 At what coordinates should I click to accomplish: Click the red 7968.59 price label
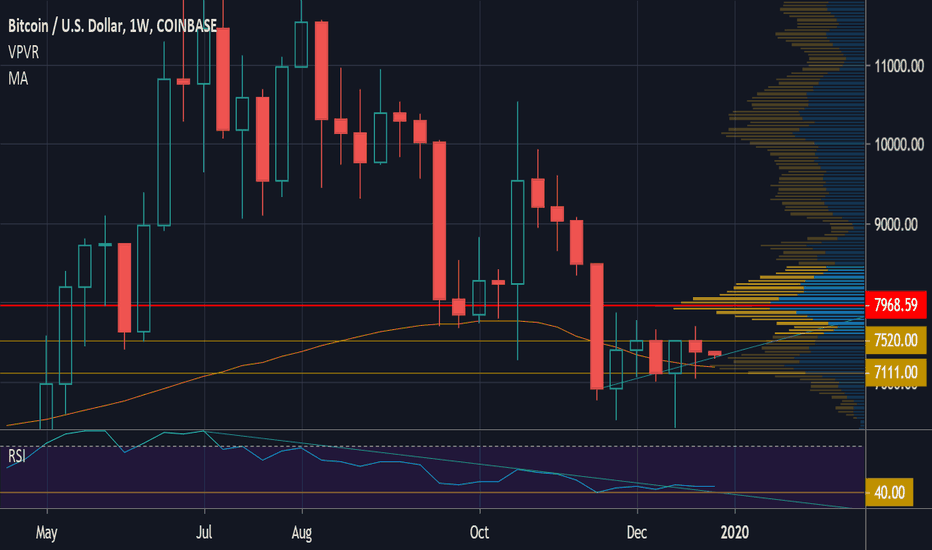point(896,305)
